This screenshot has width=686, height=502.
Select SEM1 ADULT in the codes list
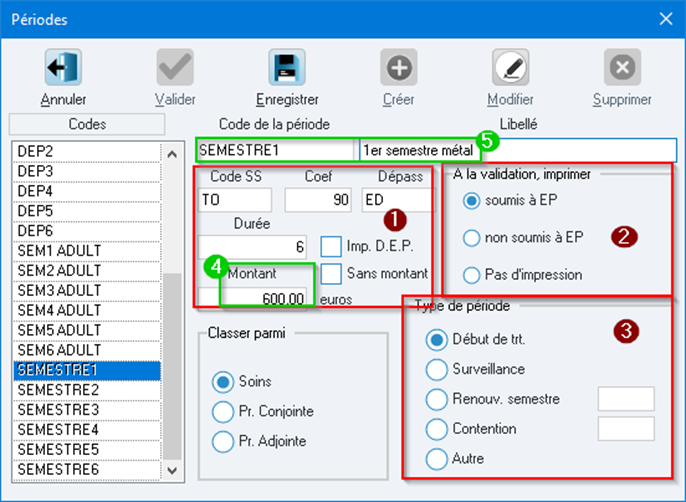[87, 251]
